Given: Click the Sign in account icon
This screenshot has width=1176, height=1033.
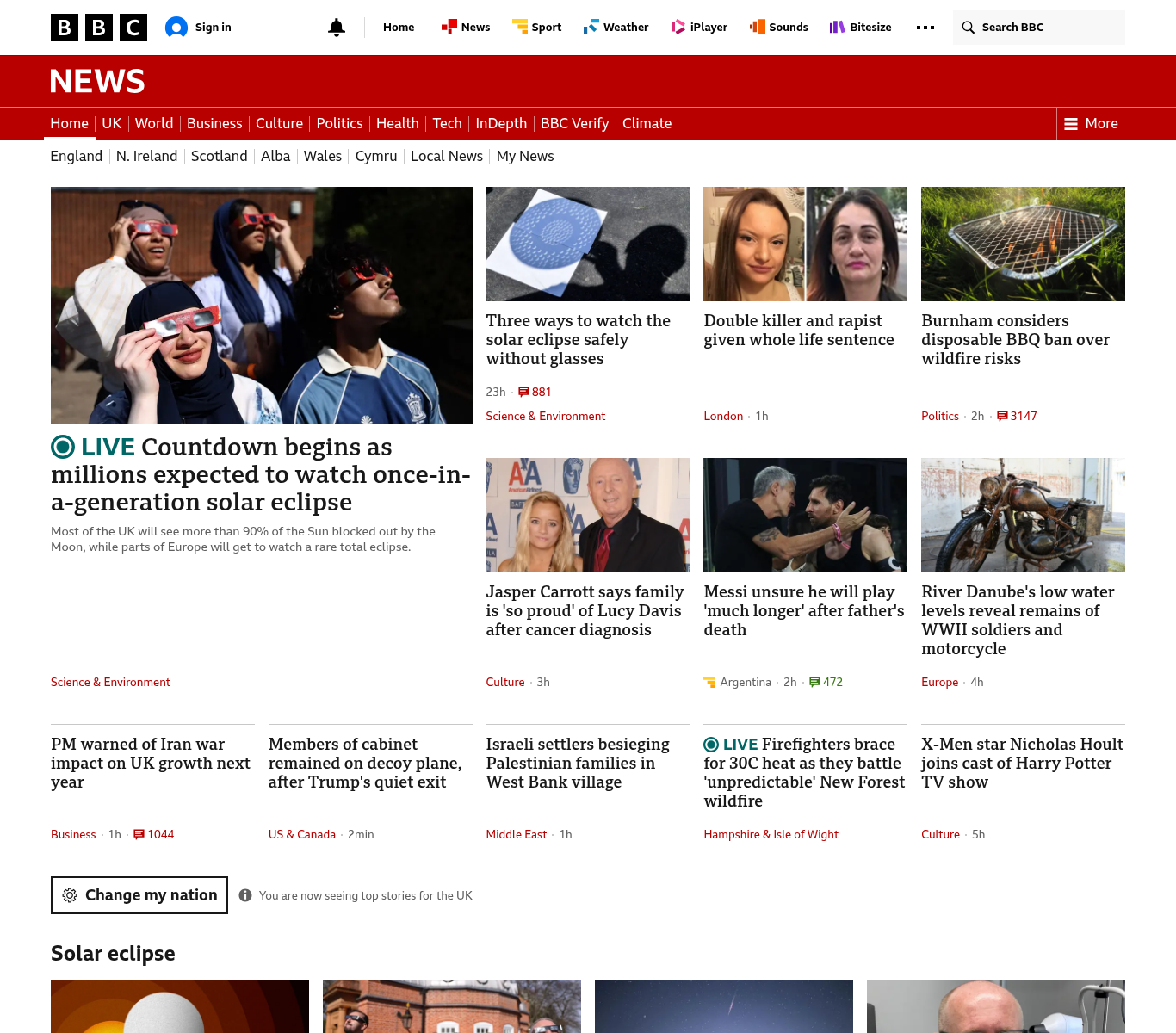Looking at the screenshot, I should (176, 28).
